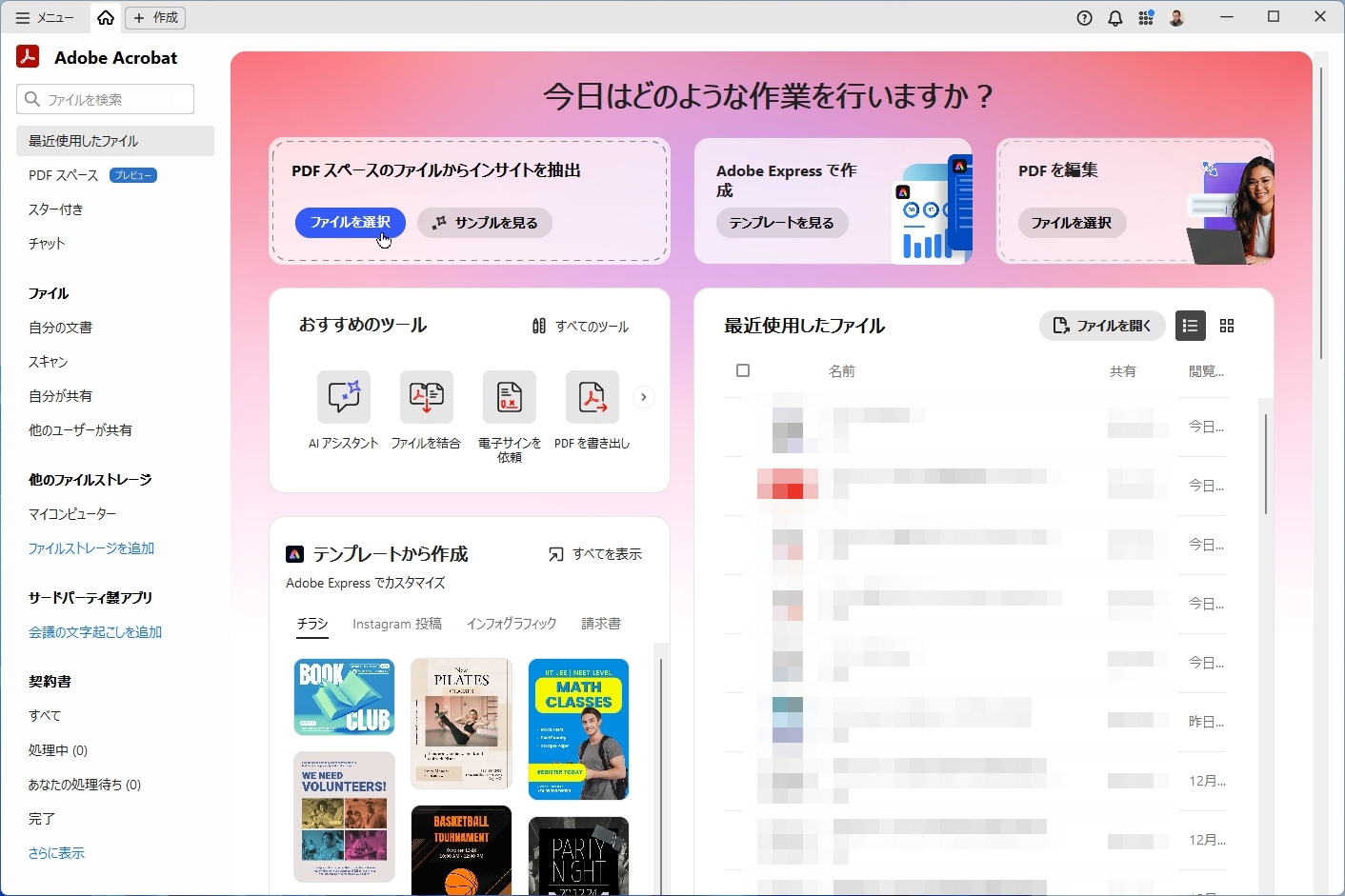Open the We Need Volunteers template
Screen dimensions: 1345x896
344,817
